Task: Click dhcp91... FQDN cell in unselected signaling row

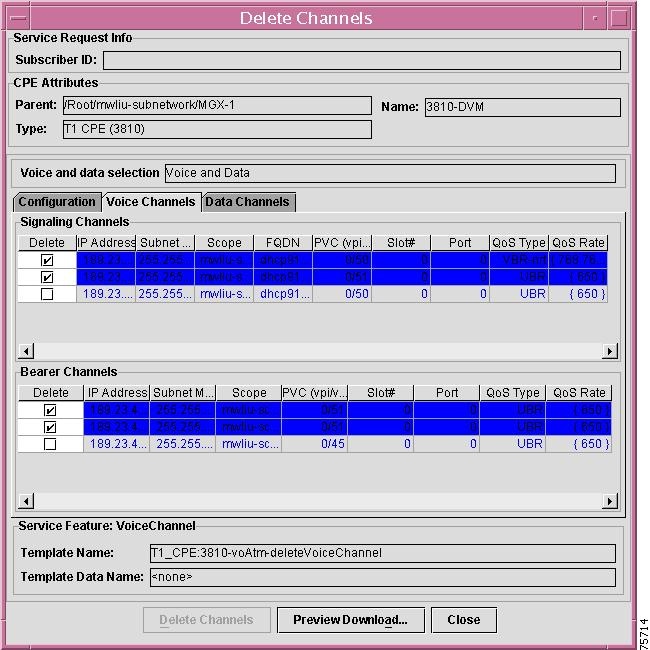Action: click(283, 294)
